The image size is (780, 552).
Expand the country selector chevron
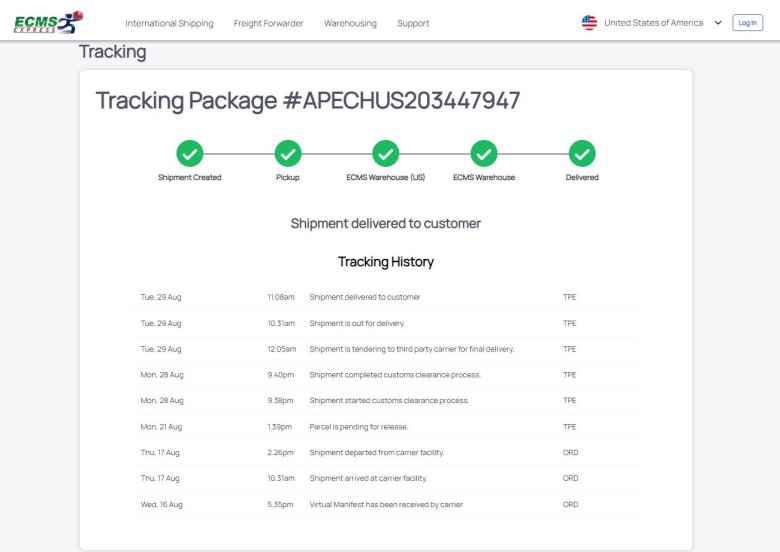718,23
